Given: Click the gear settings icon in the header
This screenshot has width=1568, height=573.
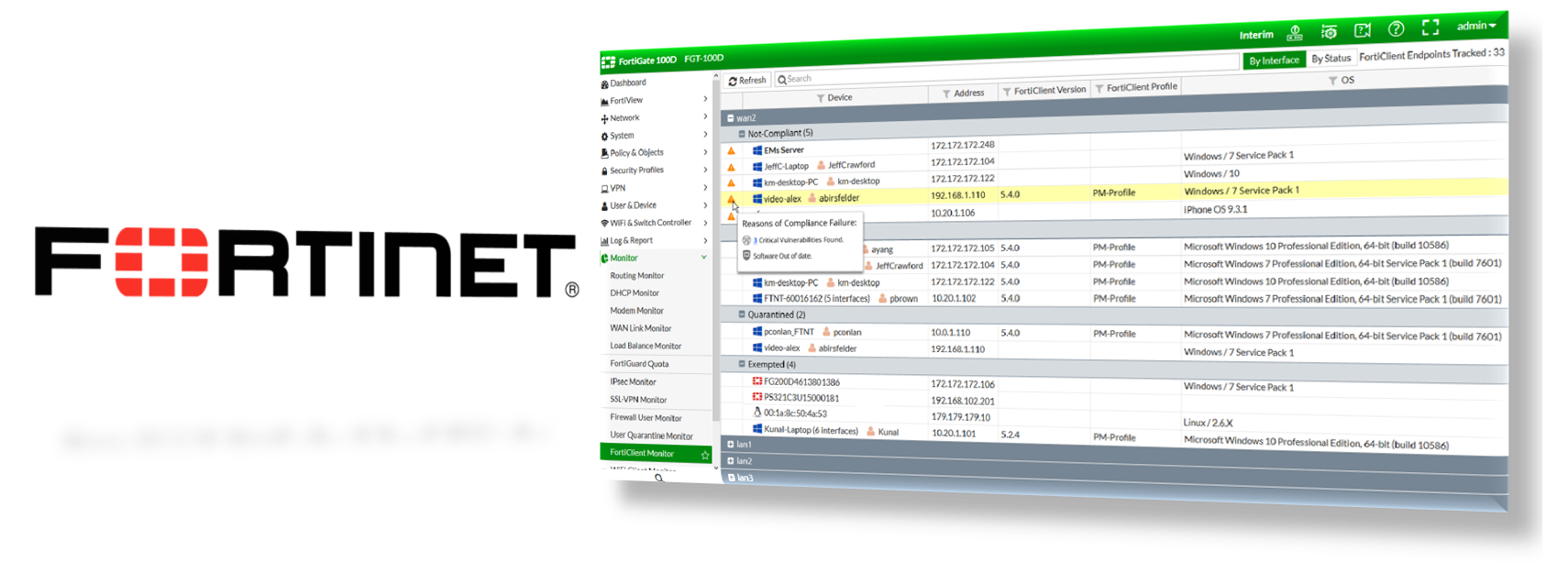Looking at the screenshot, I should (x=1329, y=31).
